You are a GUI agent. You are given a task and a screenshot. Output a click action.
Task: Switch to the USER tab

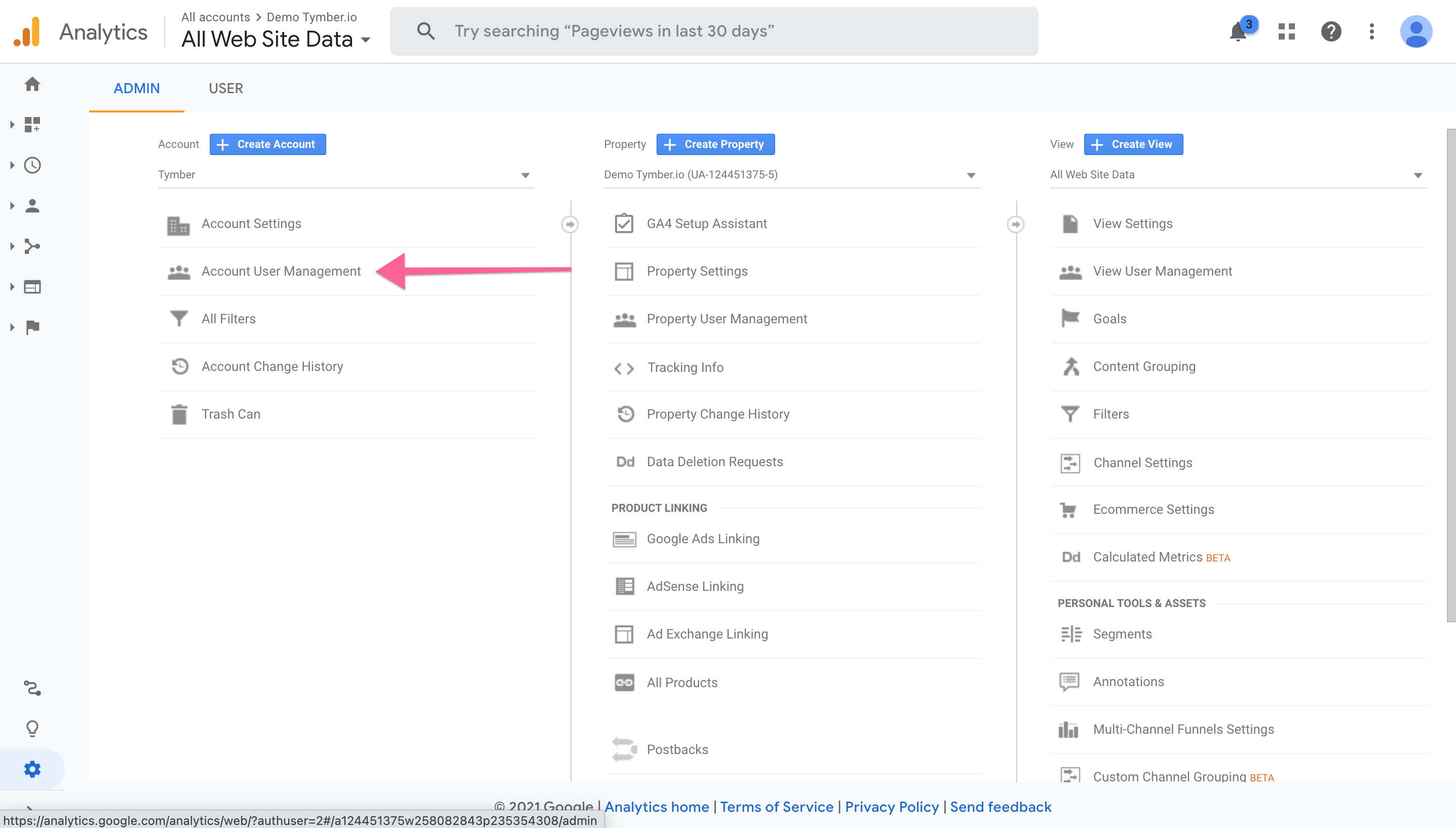tap(226, 89)
